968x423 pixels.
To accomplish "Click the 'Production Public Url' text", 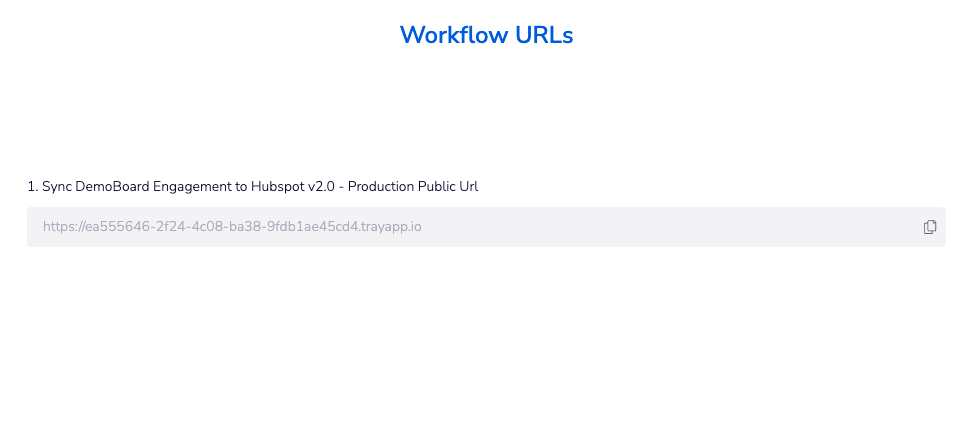I will coord(413,186).
